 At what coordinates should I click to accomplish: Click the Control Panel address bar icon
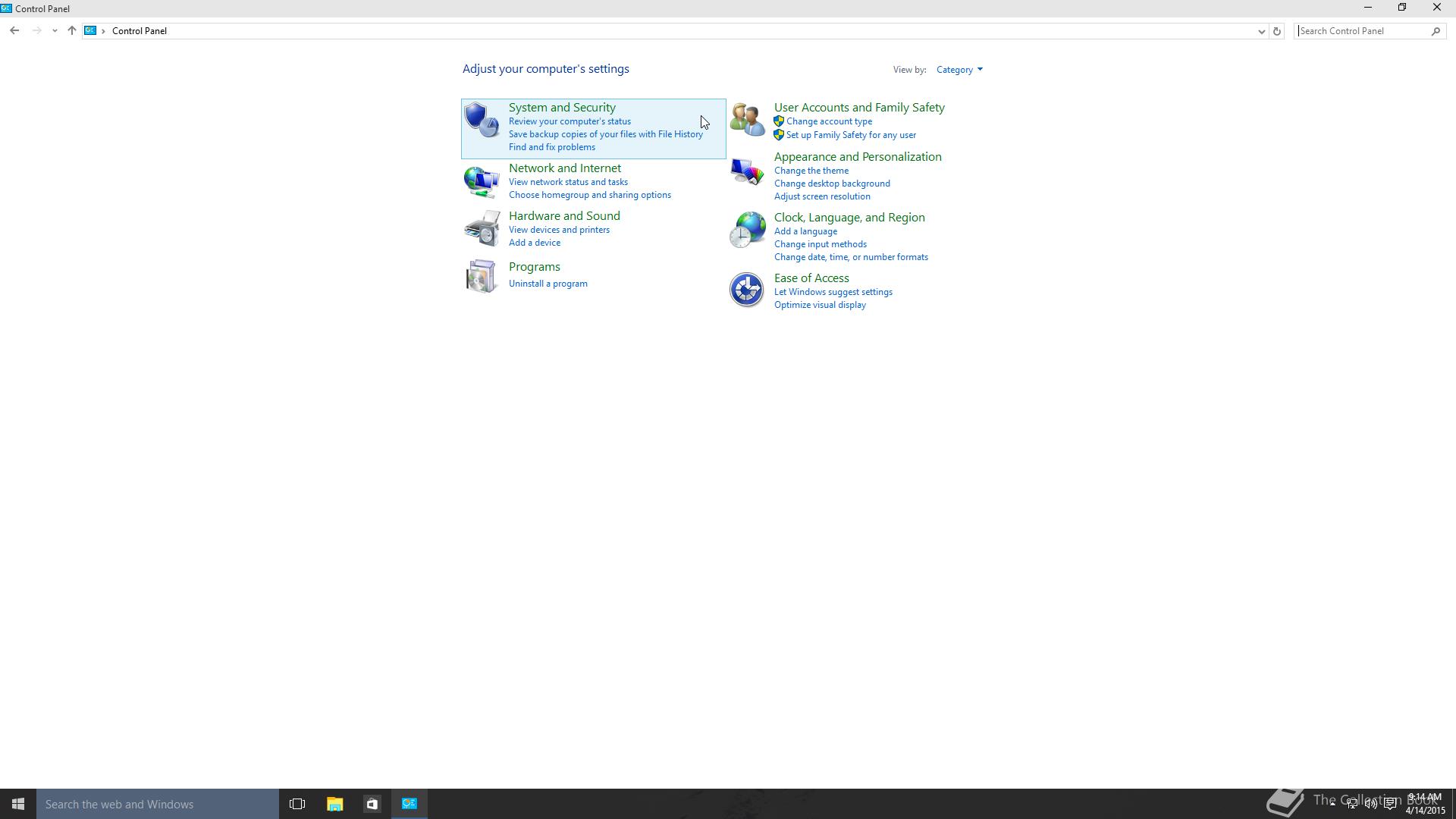[90, 31]
